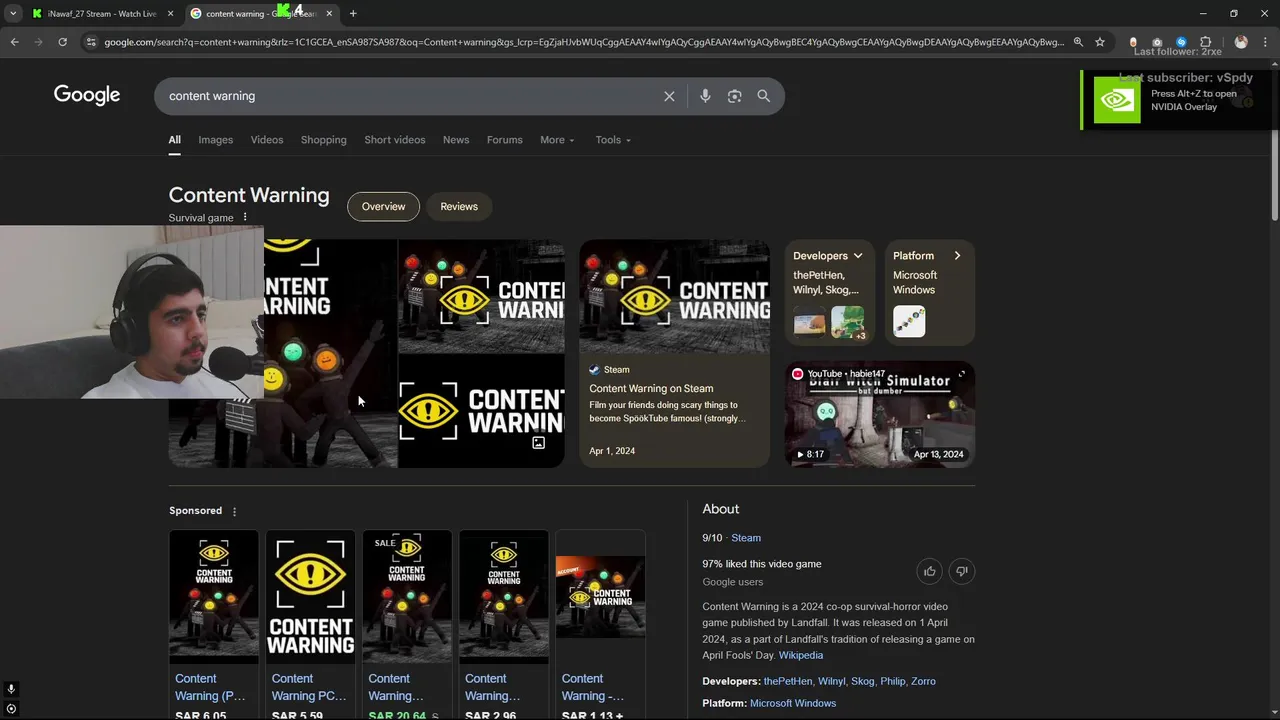This screenshot has width=1280, height=720.
Task: Open the camera screenshot extension
Action: tap(1157, 43)
